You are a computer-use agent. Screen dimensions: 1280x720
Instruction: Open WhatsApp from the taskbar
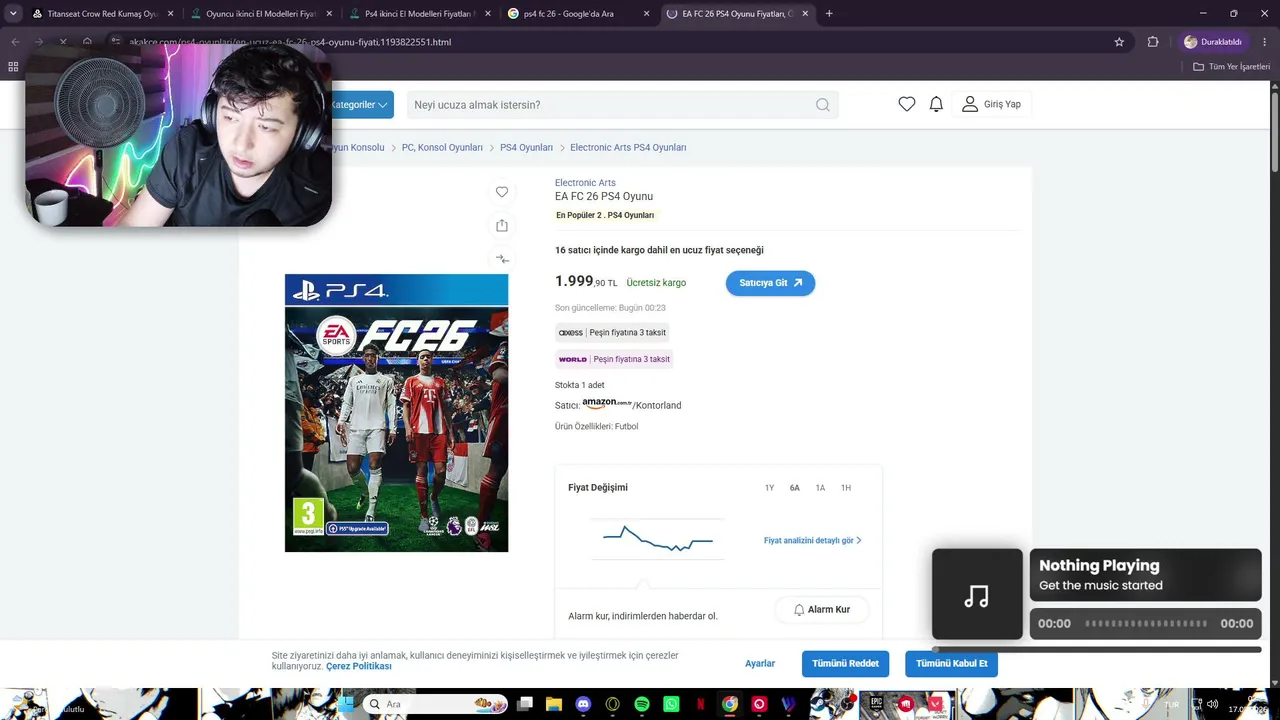pyautogui.click(x=671, y=704)
